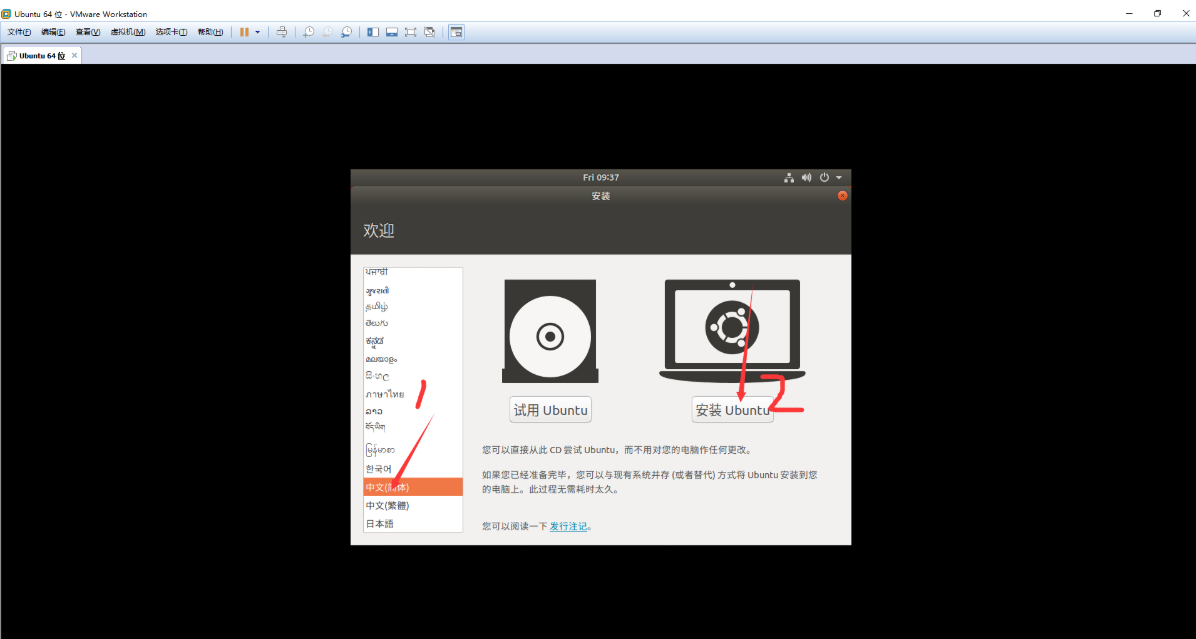Screen dimensions: 1196x639
Task: Toggle the thumbnail bar toolbar icon
Action: 391,32
